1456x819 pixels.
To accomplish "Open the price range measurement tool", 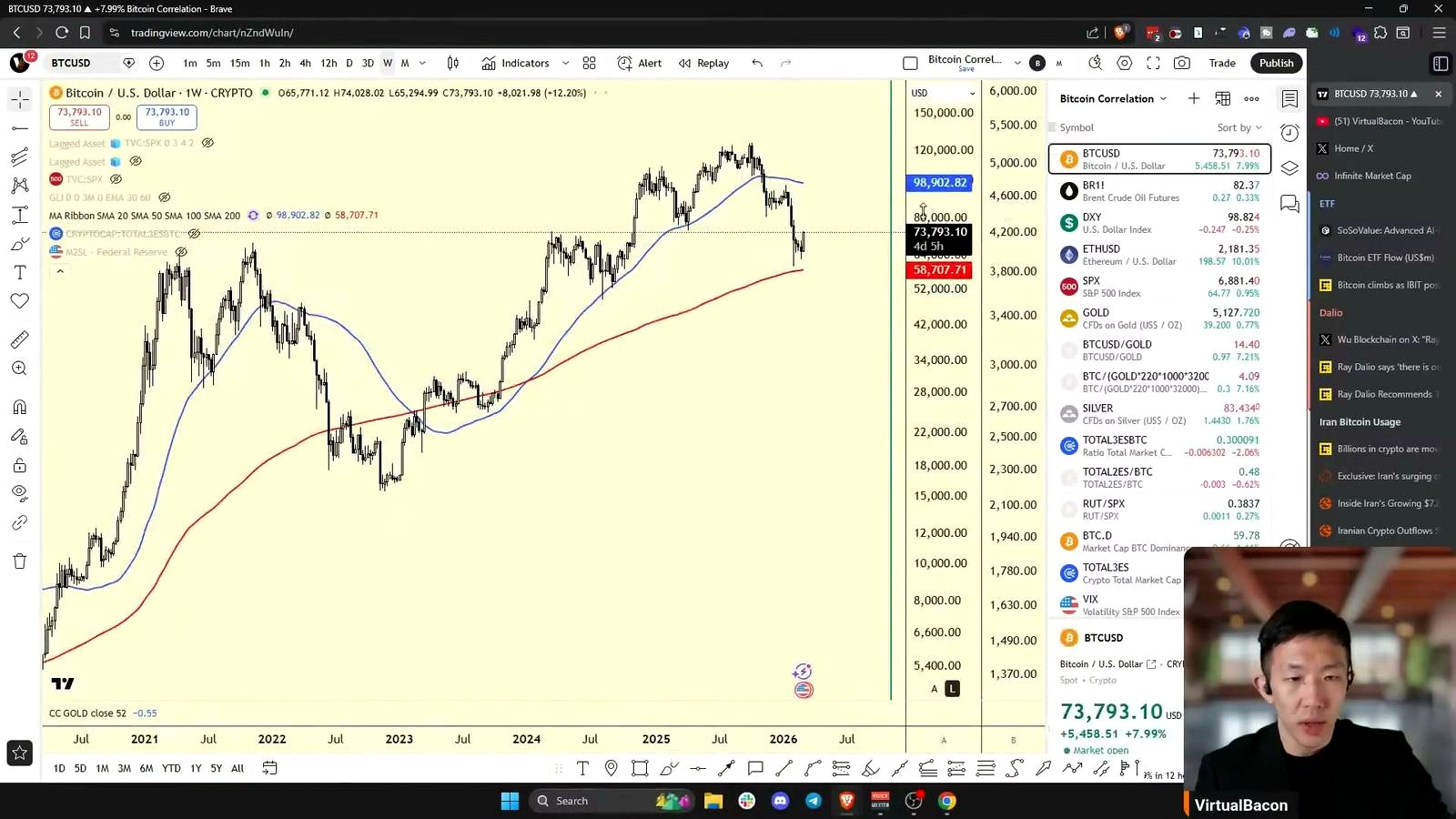I will [x=20, y=215].
